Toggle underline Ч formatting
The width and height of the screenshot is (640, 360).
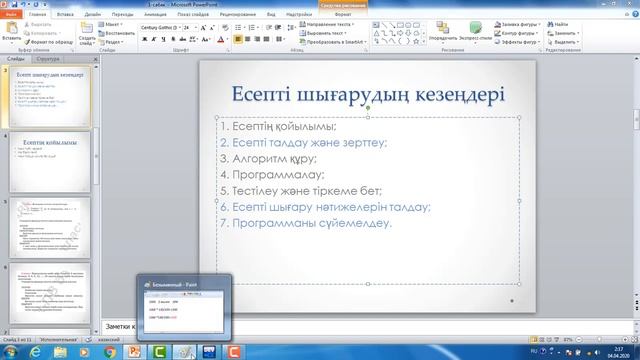(163, 39)
